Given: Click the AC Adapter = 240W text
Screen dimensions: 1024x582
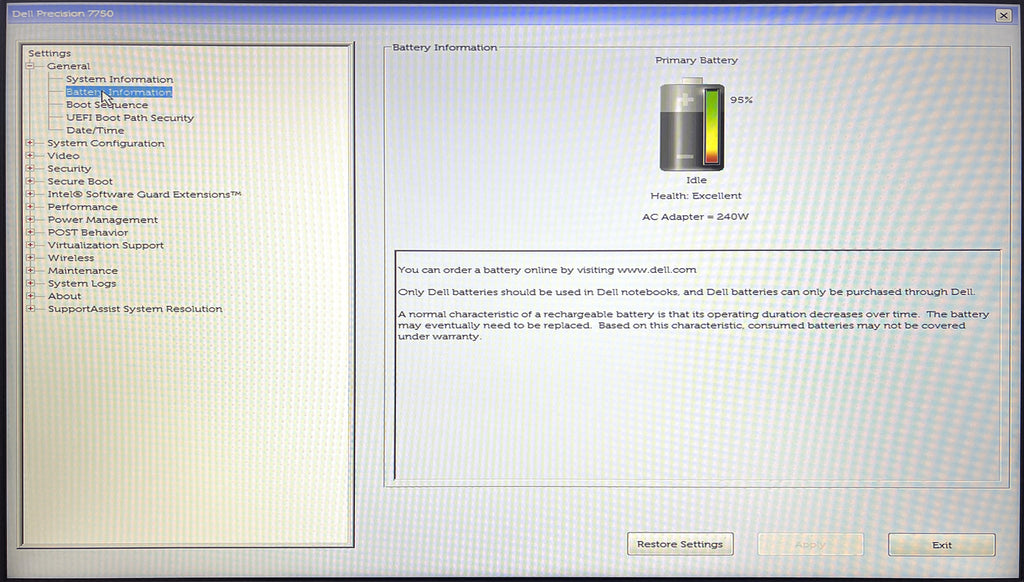Looking at the screenshot, I should pyautogui.click(x=696, y=216).
